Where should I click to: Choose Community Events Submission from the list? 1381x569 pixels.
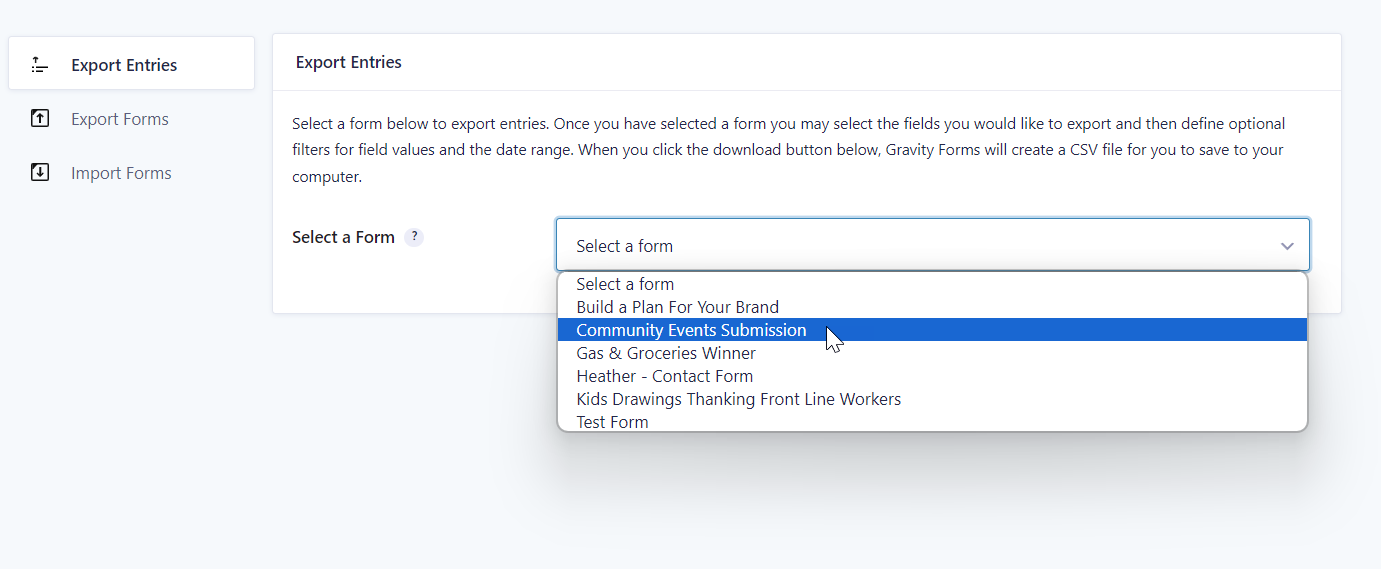[932, 330]
